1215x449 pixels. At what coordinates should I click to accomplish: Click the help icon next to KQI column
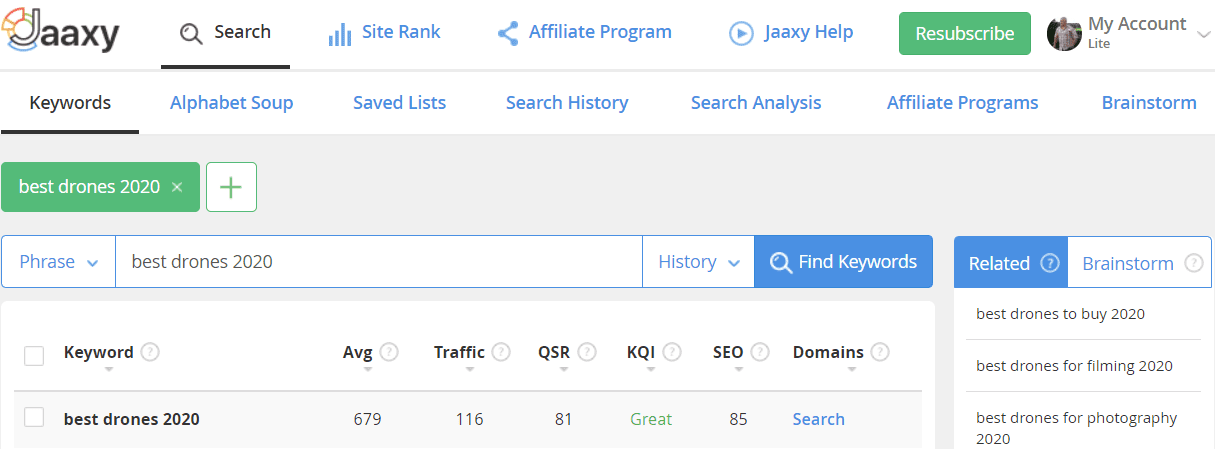(x=672, y=352)
